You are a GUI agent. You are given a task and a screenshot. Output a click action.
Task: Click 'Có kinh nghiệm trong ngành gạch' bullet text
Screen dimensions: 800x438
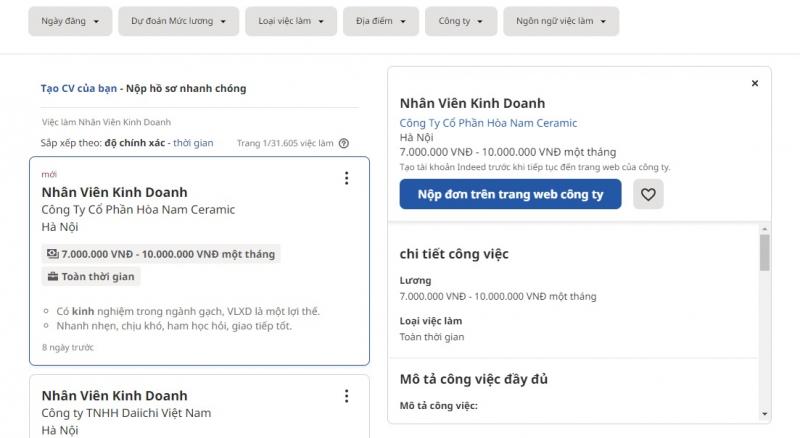pyautogui.click(x=188, y=311)
